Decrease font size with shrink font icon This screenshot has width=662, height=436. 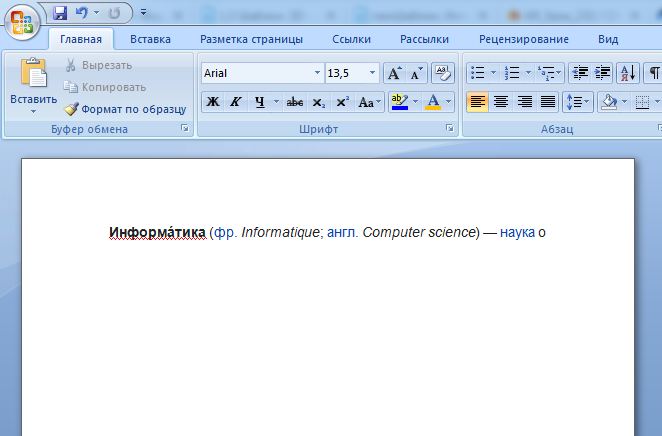click(x=416, y=73)
